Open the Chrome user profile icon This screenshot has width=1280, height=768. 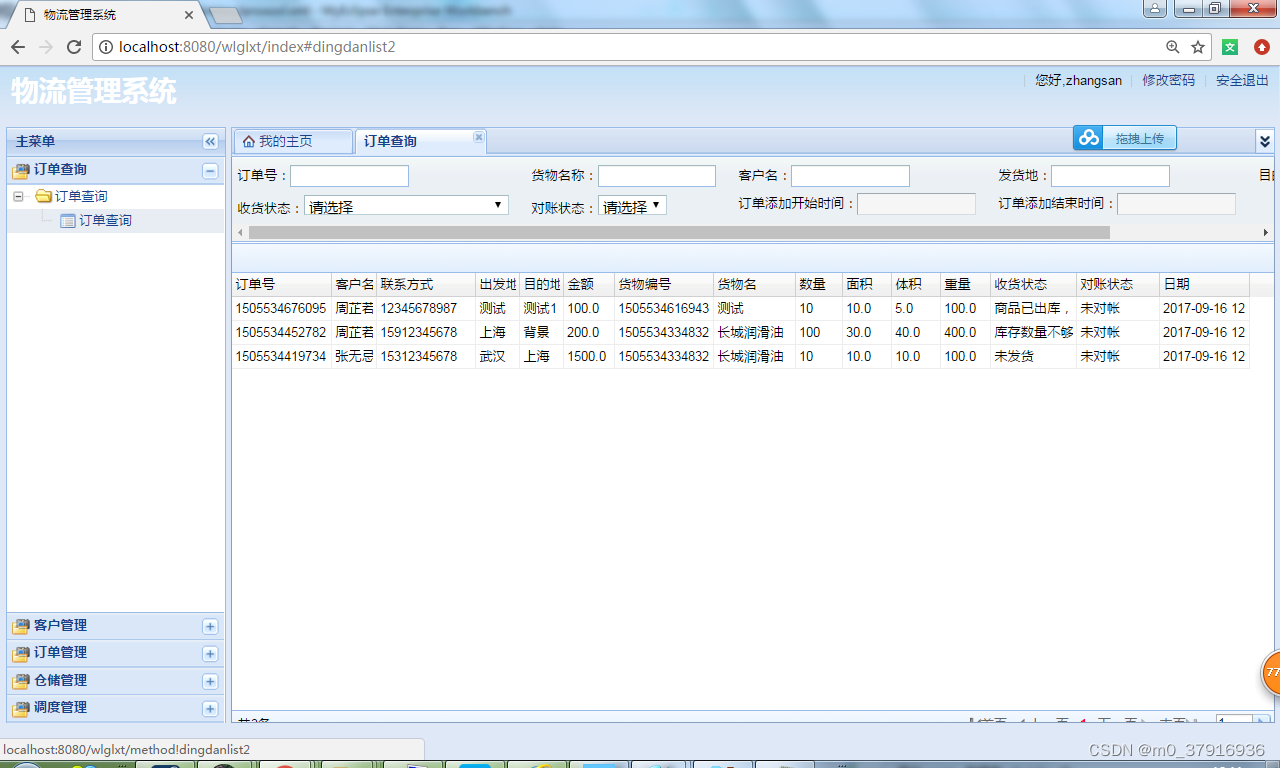coord(1155,9)
